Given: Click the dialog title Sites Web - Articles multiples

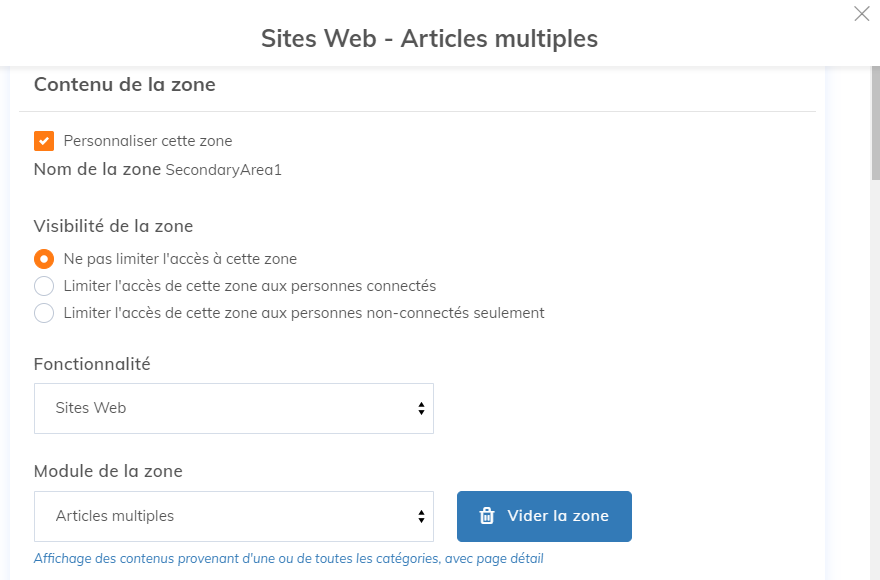Looking at the screenshot, I should coord(429,39).
